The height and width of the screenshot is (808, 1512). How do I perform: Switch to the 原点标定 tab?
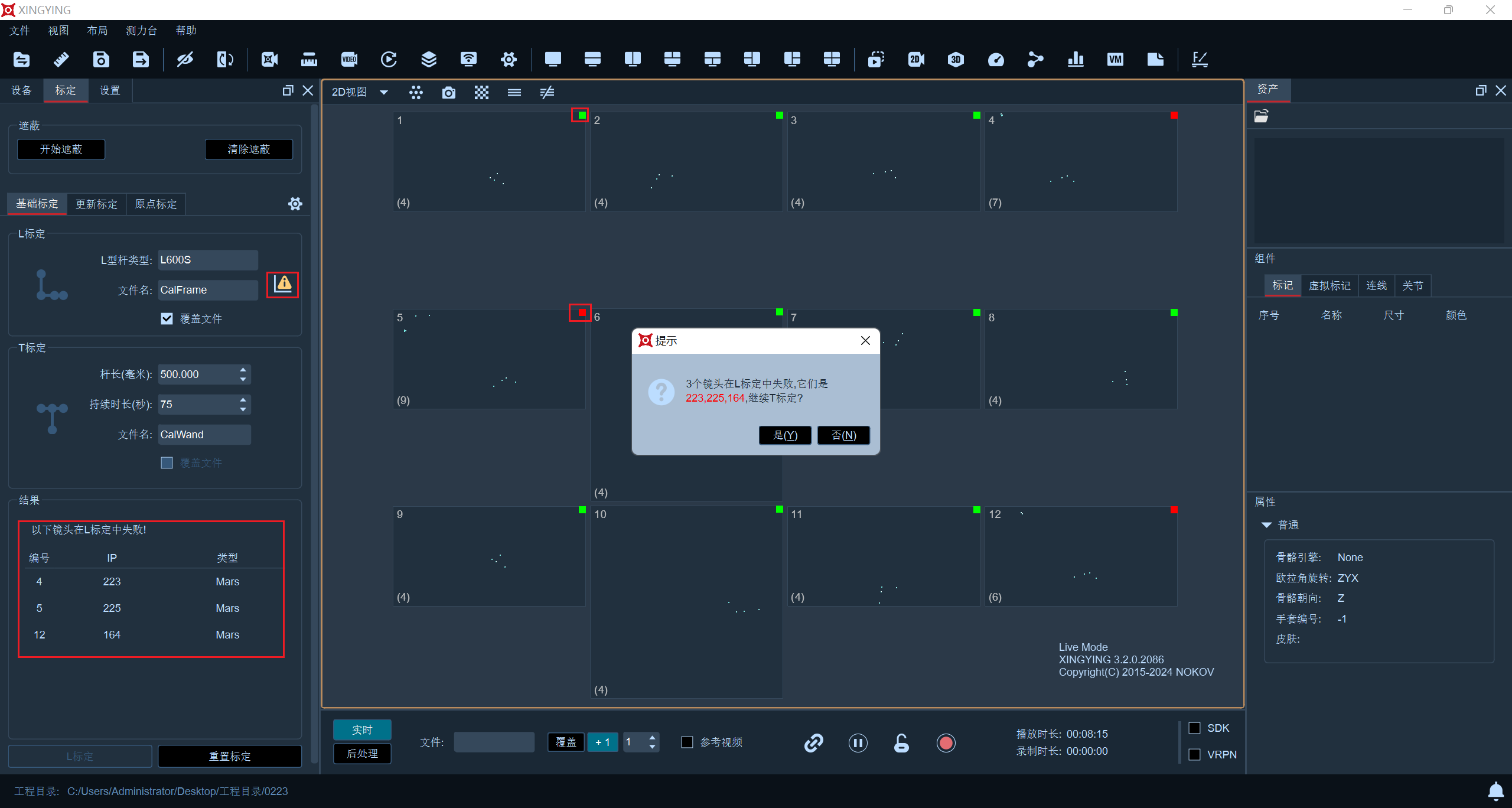pos(156,204)
